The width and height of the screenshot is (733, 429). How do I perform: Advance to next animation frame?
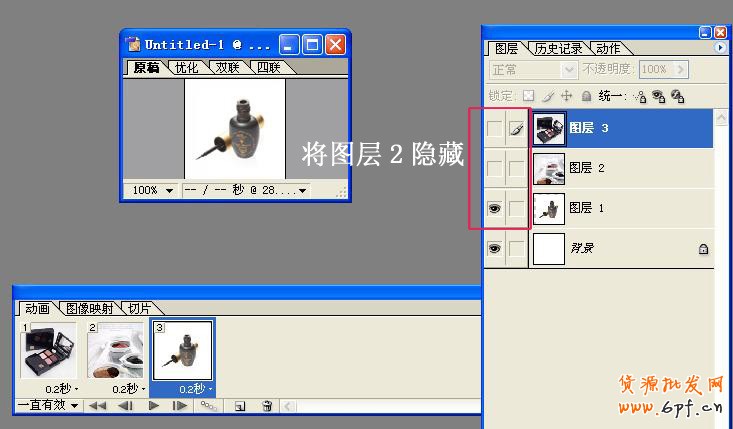click(180, 406)
